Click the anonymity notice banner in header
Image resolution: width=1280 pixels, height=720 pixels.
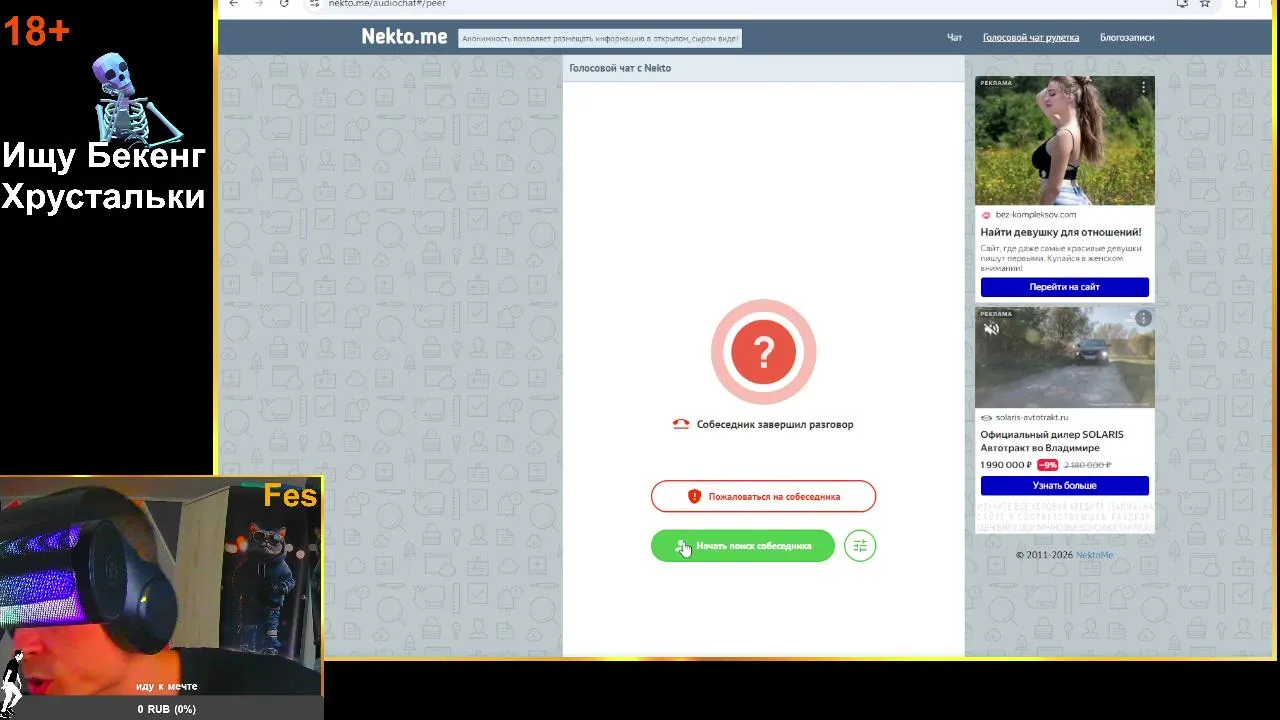pyautogui.click(x=600, y=39)
